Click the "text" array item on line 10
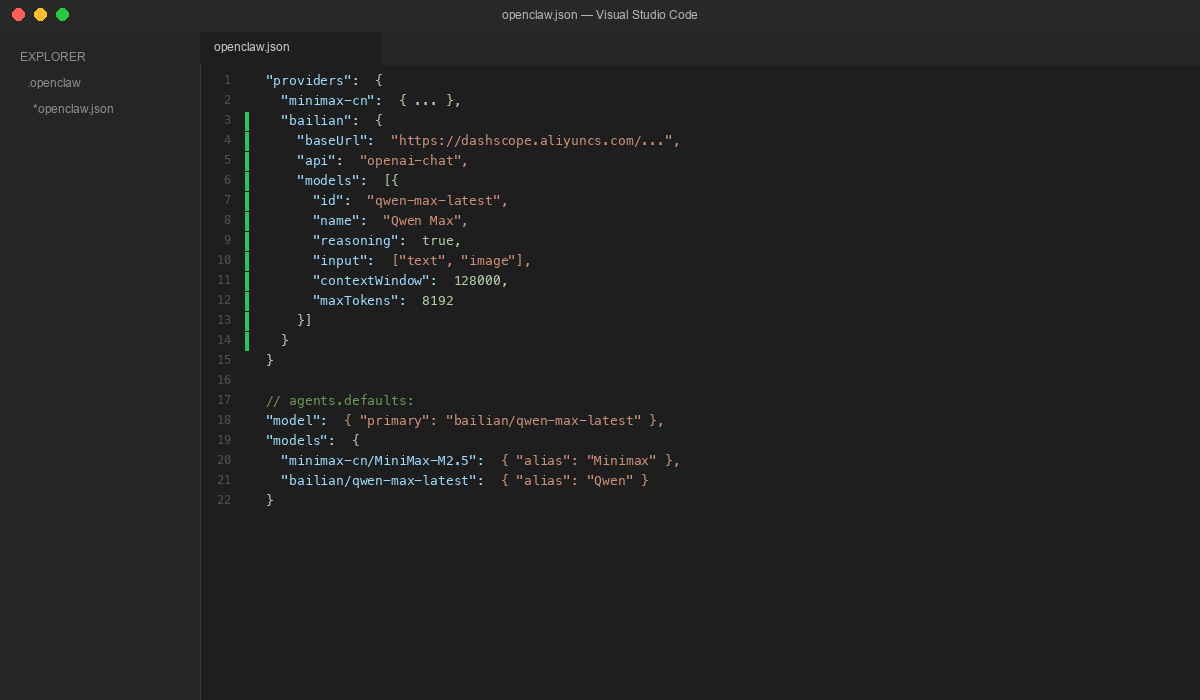This screenshot has width=1200, height=700. (421, 260)
